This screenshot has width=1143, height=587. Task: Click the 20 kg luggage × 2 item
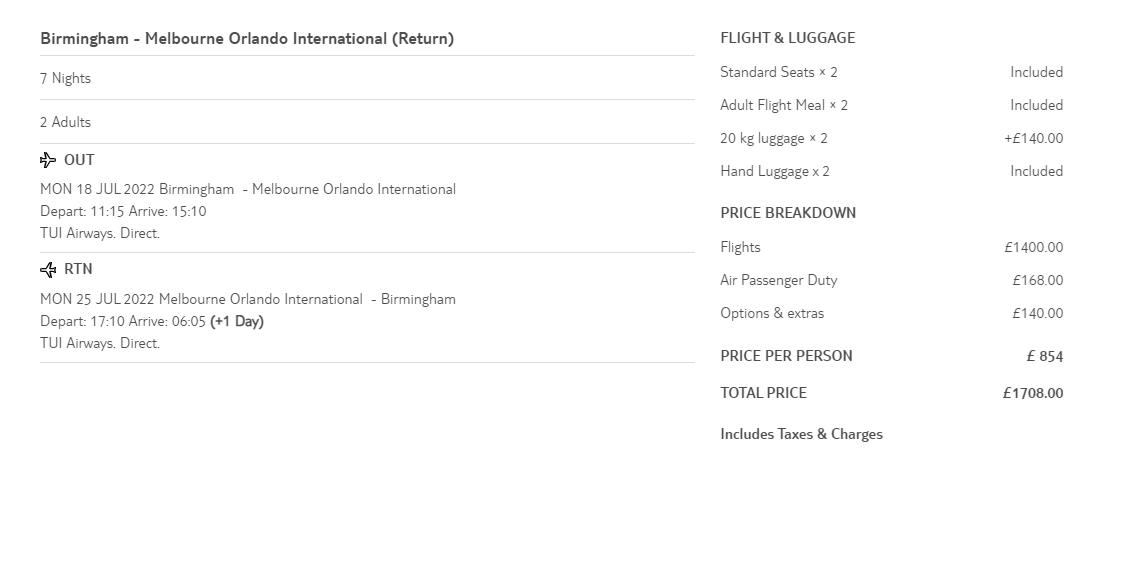click(774, 139)
